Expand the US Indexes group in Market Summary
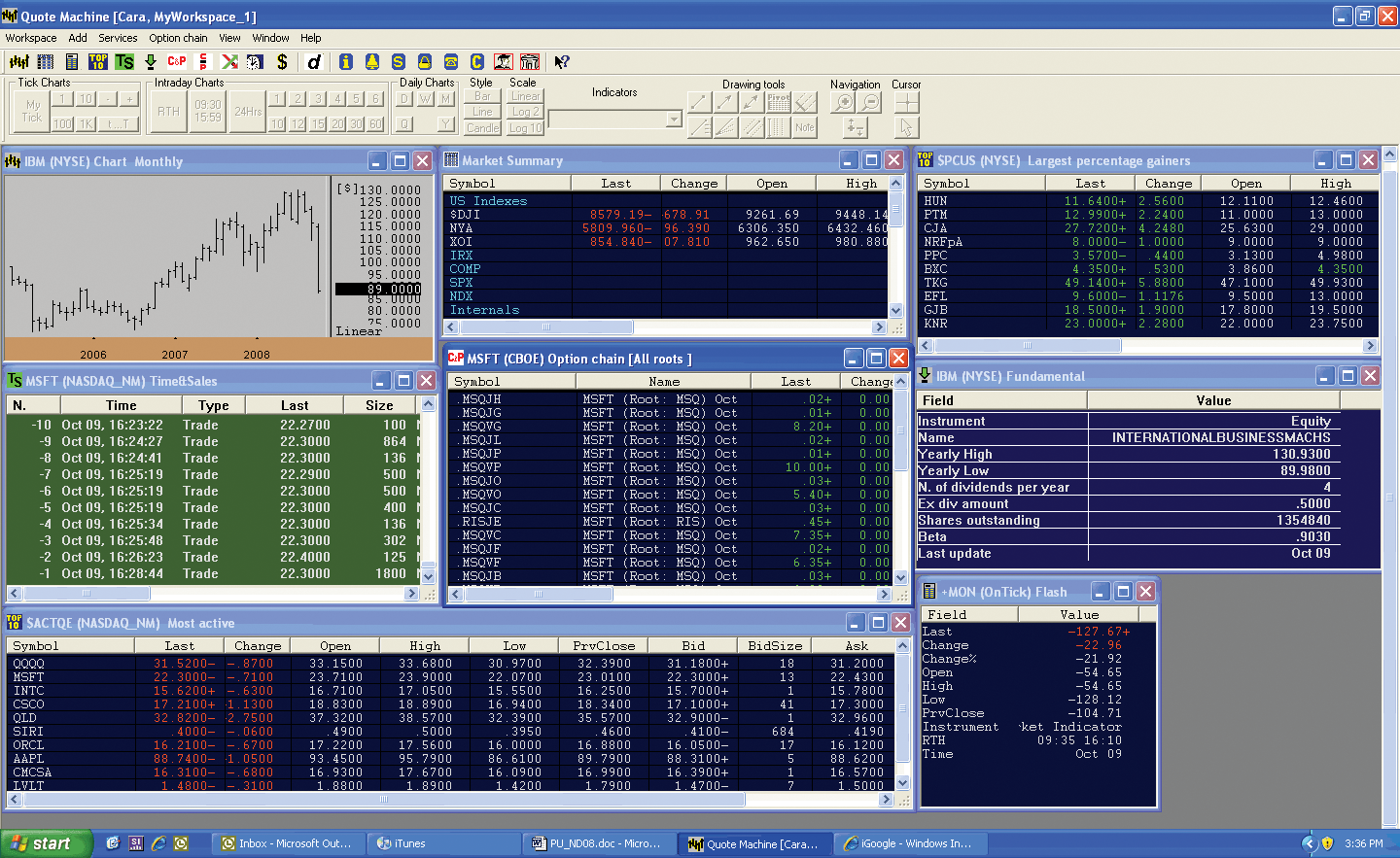This screenshot has width=1400, height=858. click(488, 201)
